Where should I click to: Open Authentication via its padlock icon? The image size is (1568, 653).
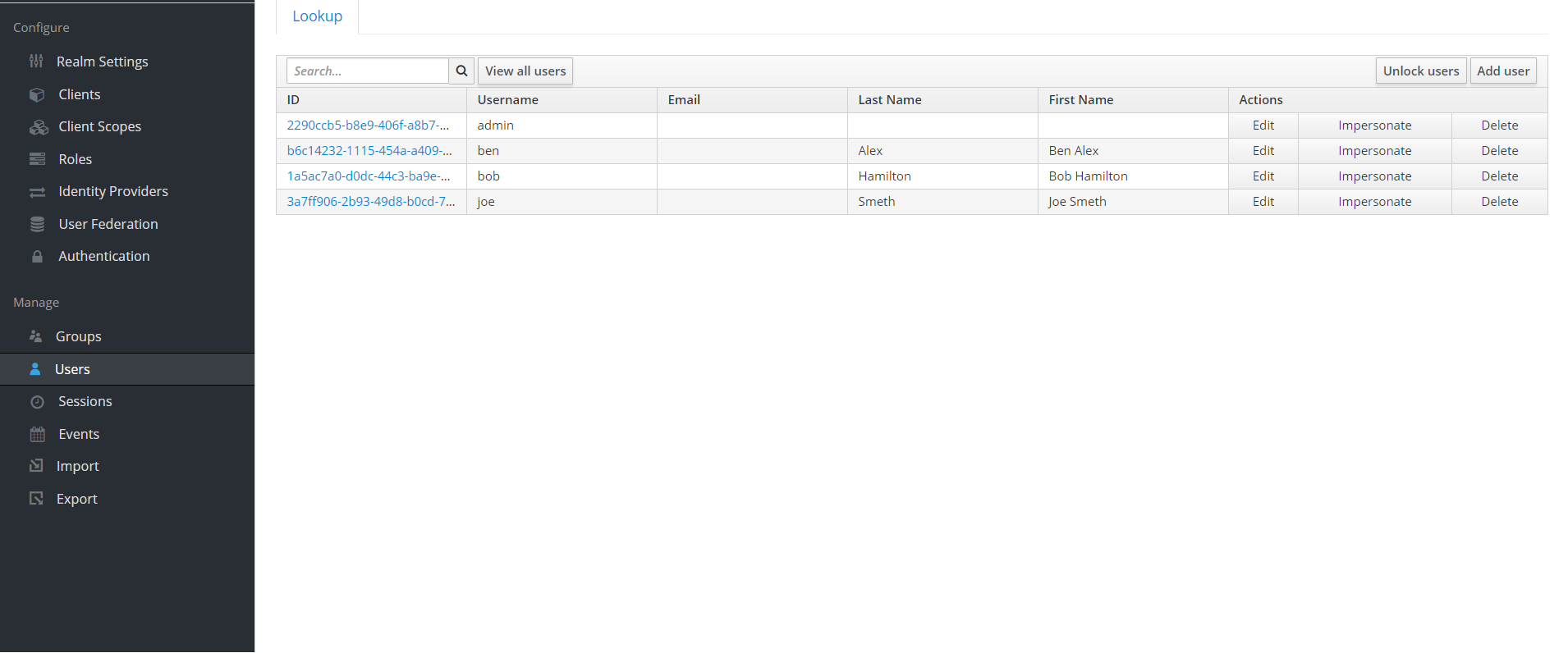click(x=37, y=255)
